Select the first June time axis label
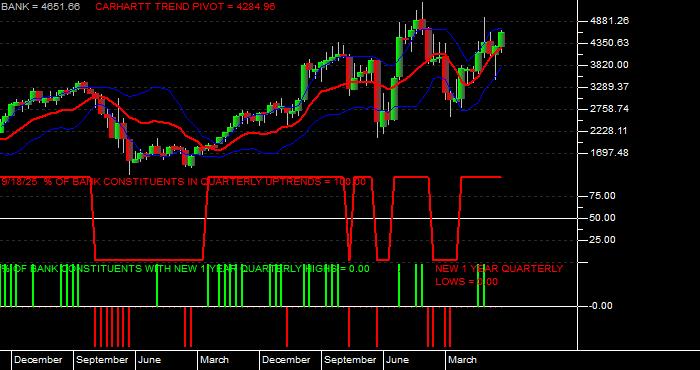The height and width of the screenshot is (370, 700). [x=149, y=360]
